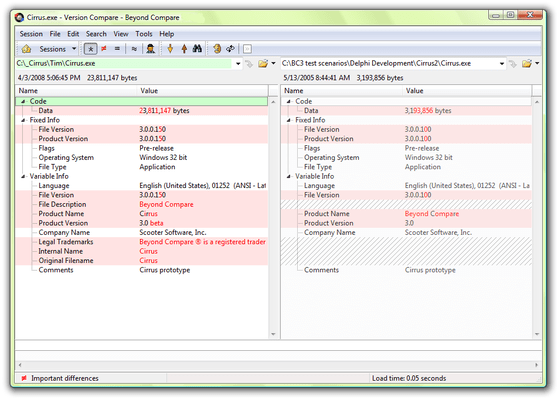Open the Tools menu
The width and height of the screenshot is (558, 400).
coord(144,34)
